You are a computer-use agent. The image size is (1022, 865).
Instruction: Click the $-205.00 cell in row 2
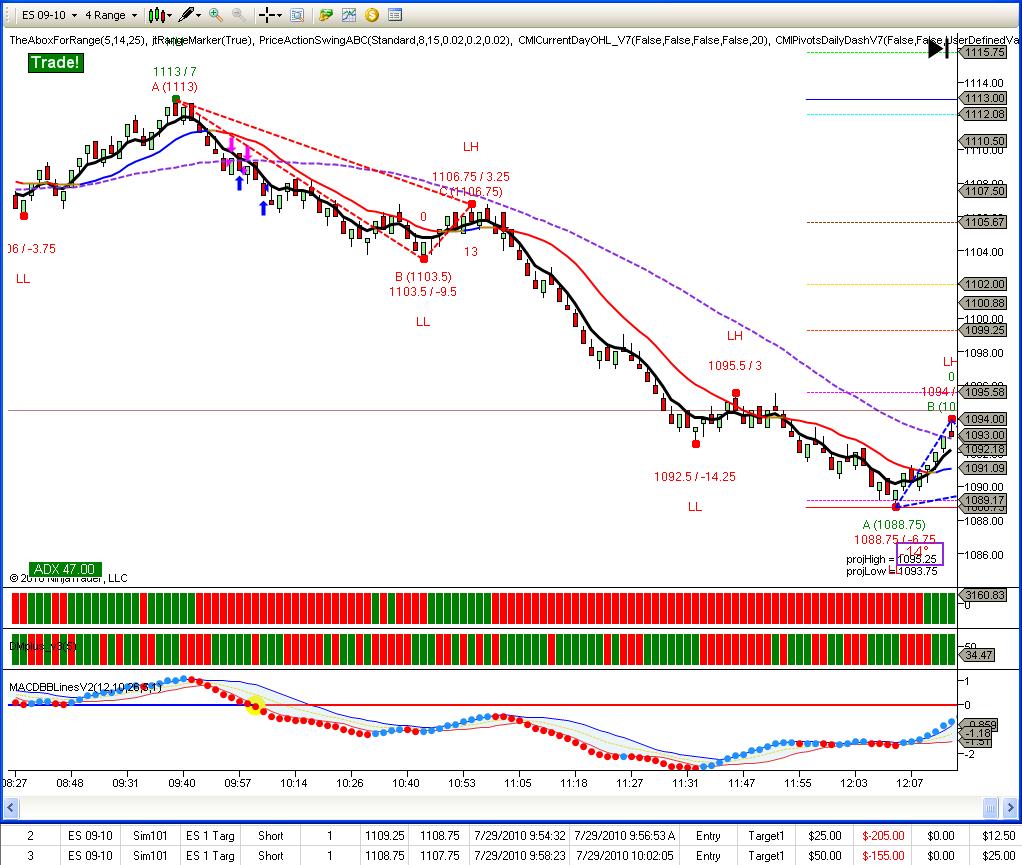pos(883,836)
